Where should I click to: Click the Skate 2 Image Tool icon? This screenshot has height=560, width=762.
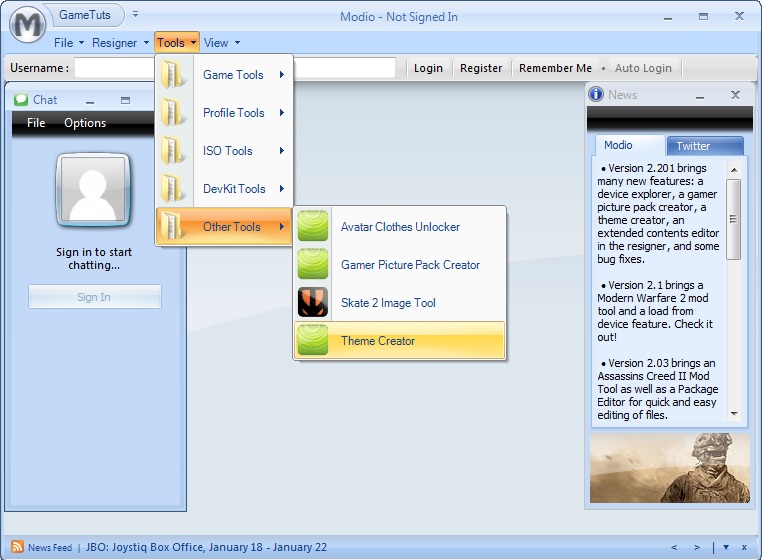[312, 302]
